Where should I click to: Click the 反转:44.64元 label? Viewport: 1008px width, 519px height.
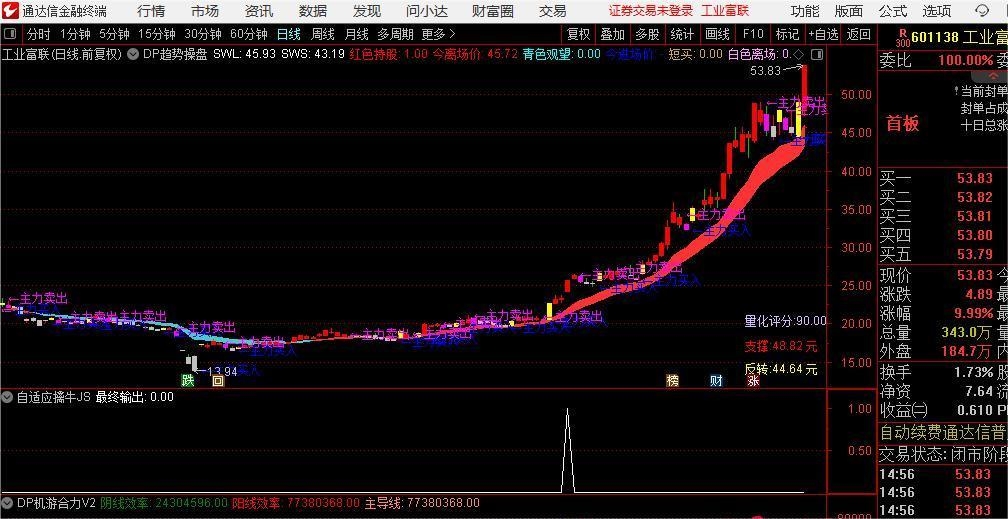(x=781, y=370)
